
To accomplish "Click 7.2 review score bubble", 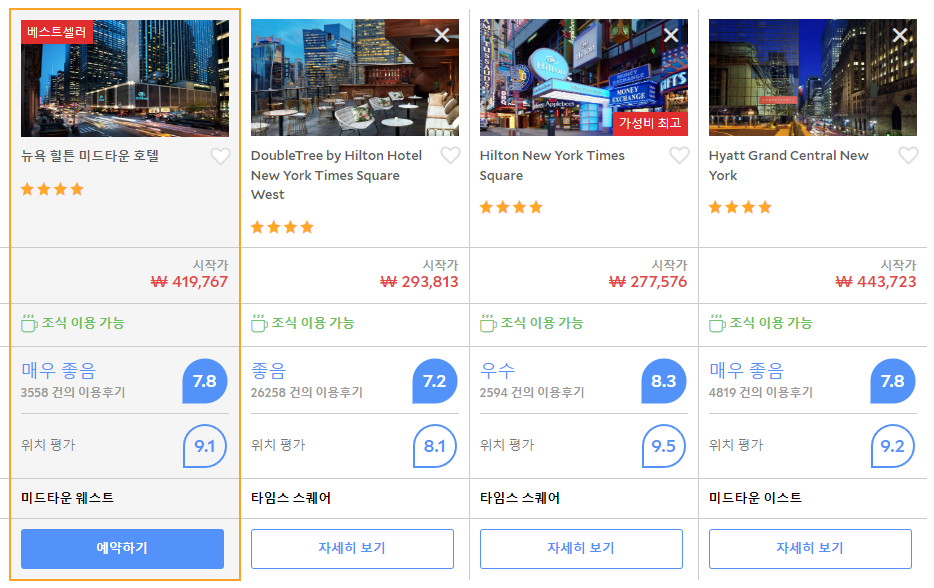I will click(435, 381).
